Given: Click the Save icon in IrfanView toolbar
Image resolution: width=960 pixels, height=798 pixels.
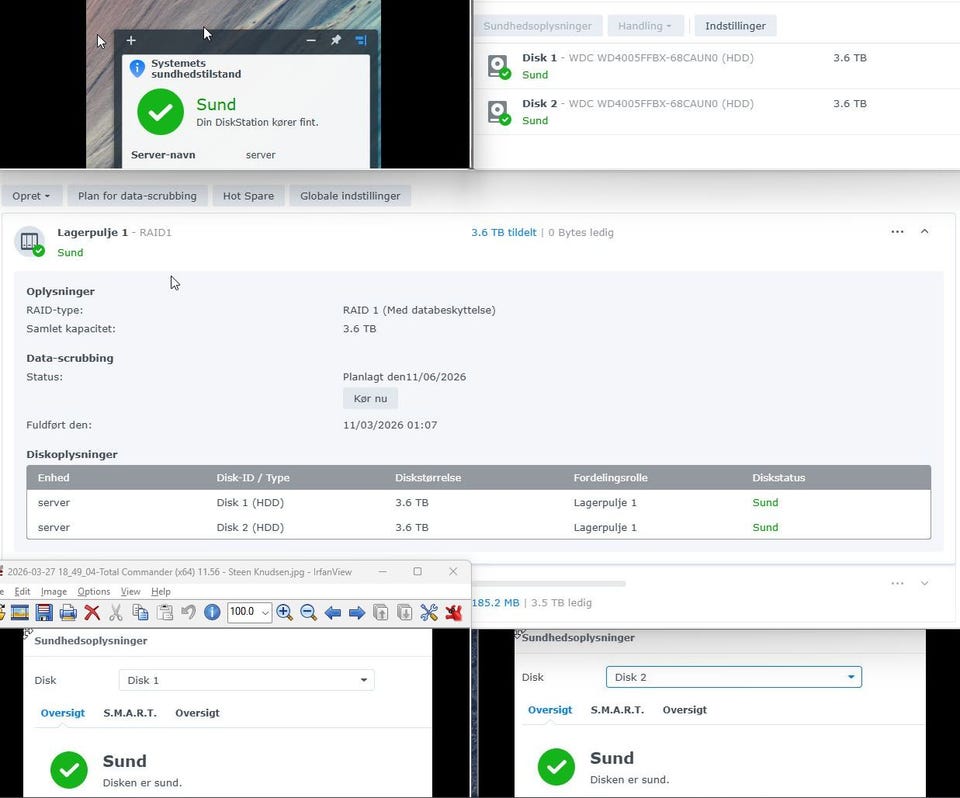Looking at the screenshot, I should point(44,612).
